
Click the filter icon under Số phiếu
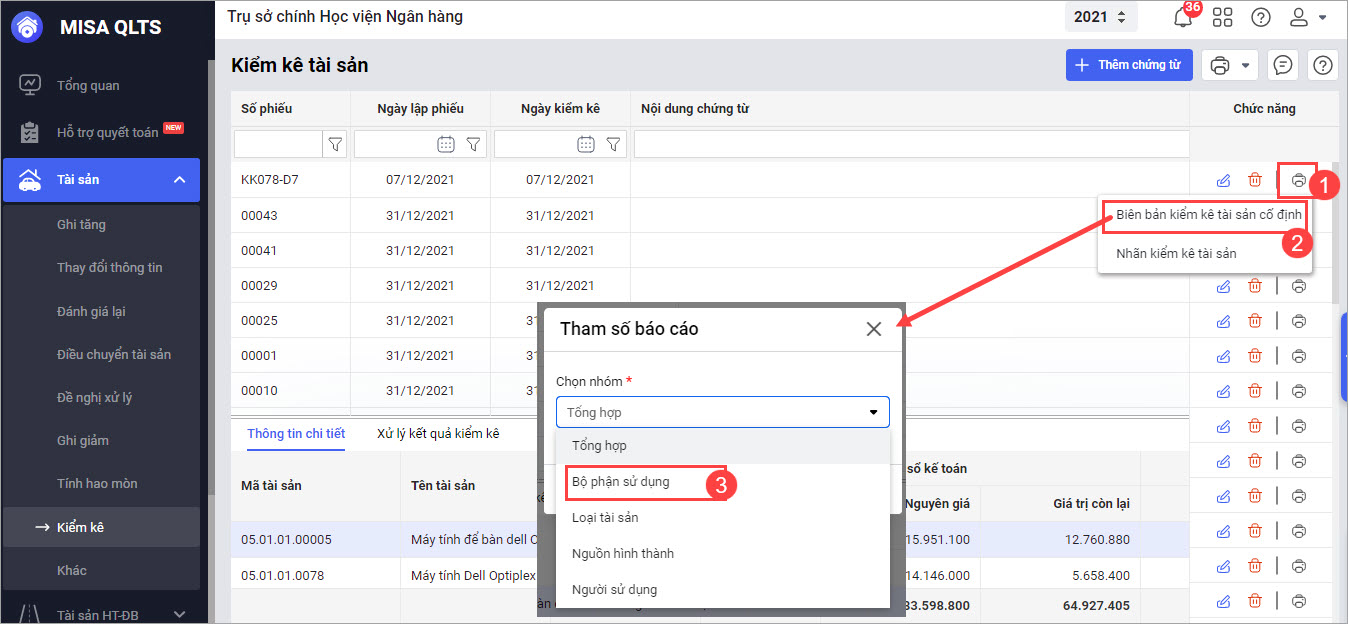[x=335, y=145]
